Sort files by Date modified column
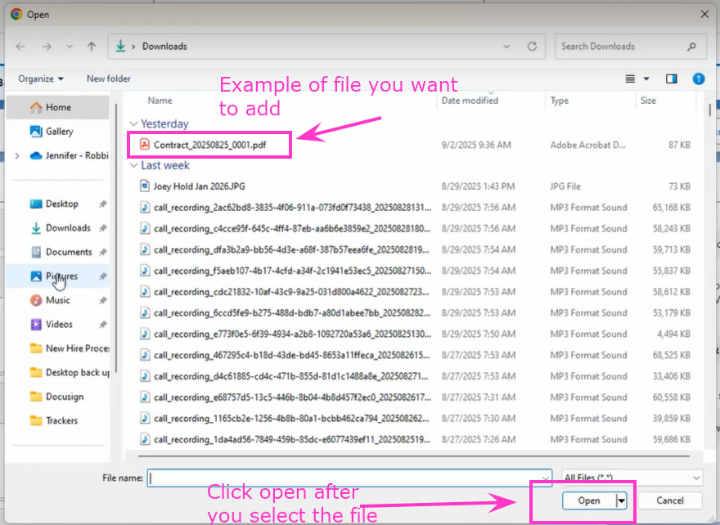This screenshot has height=525, width=720. click(469, 101)
